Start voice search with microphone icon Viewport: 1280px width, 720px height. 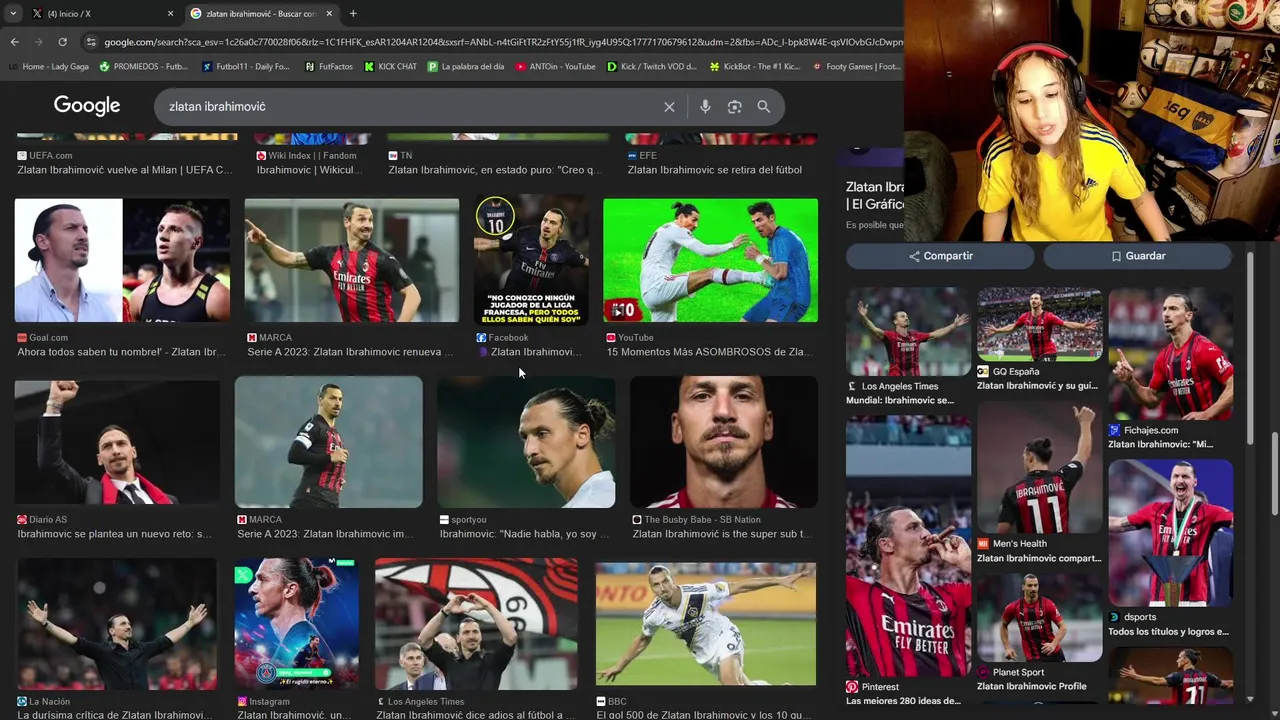(x=705, y=107)
